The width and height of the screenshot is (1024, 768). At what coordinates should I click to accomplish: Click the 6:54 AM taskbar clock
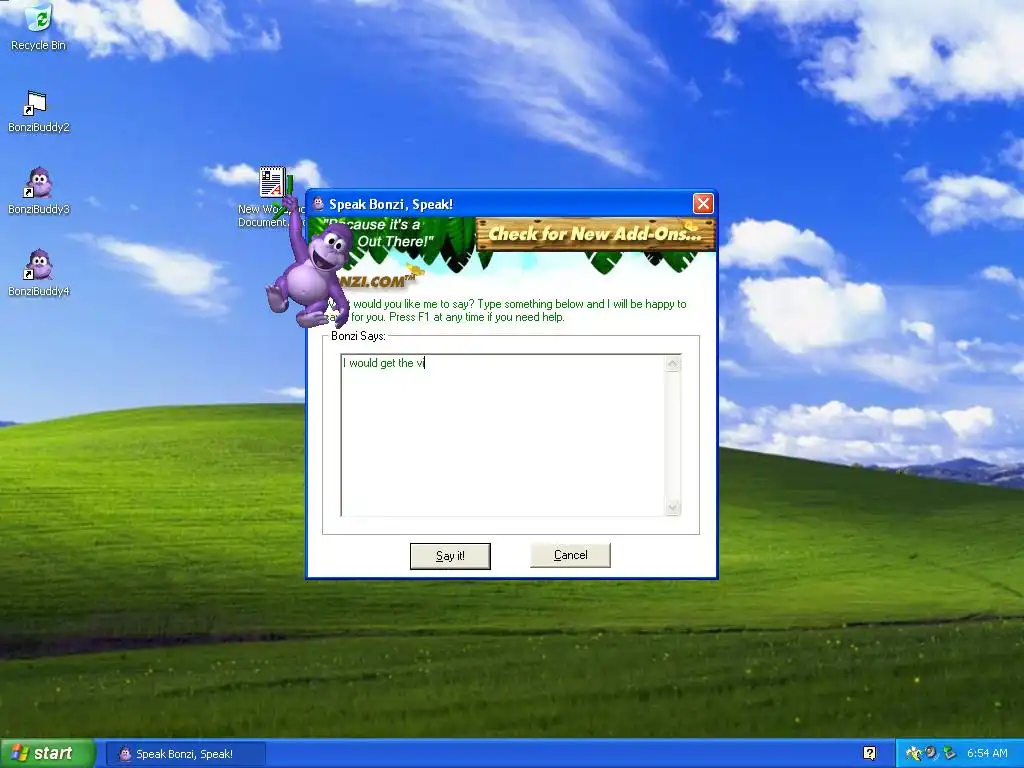(x=987, y=753)
